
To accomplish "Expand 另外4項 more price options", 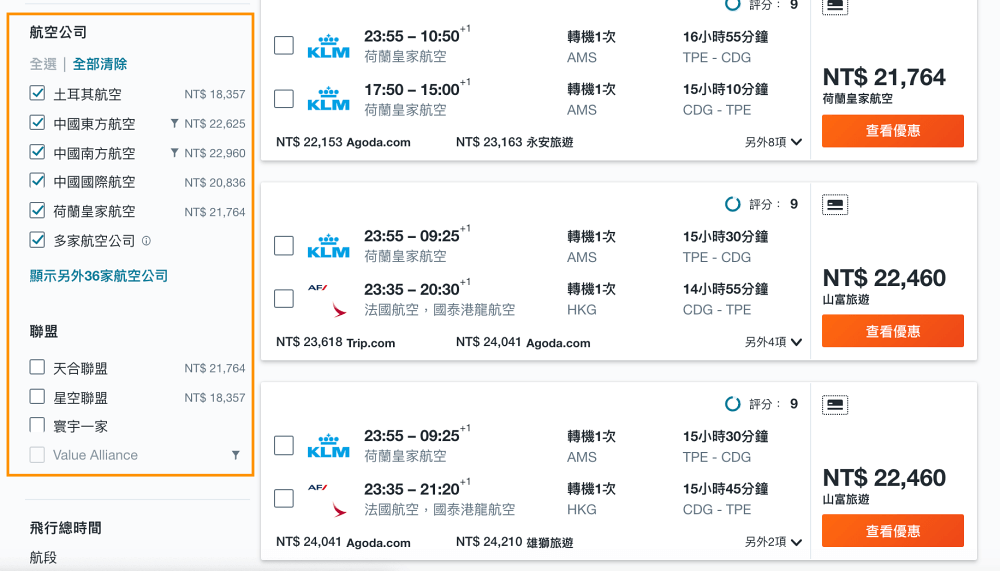I will (773, 342).
